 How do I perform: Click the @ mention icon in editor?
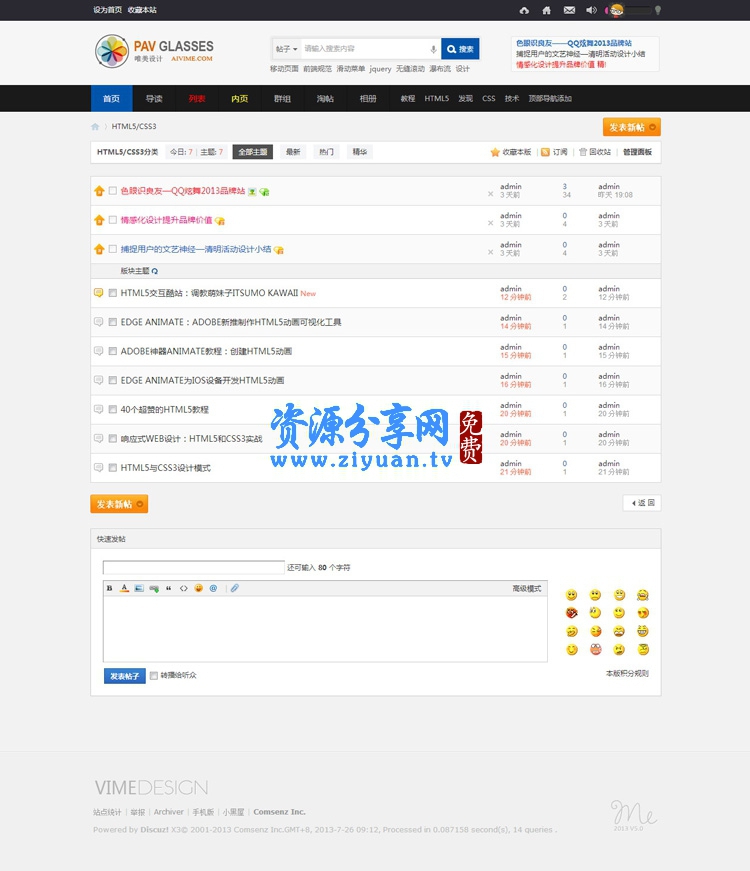pos(213,588)
